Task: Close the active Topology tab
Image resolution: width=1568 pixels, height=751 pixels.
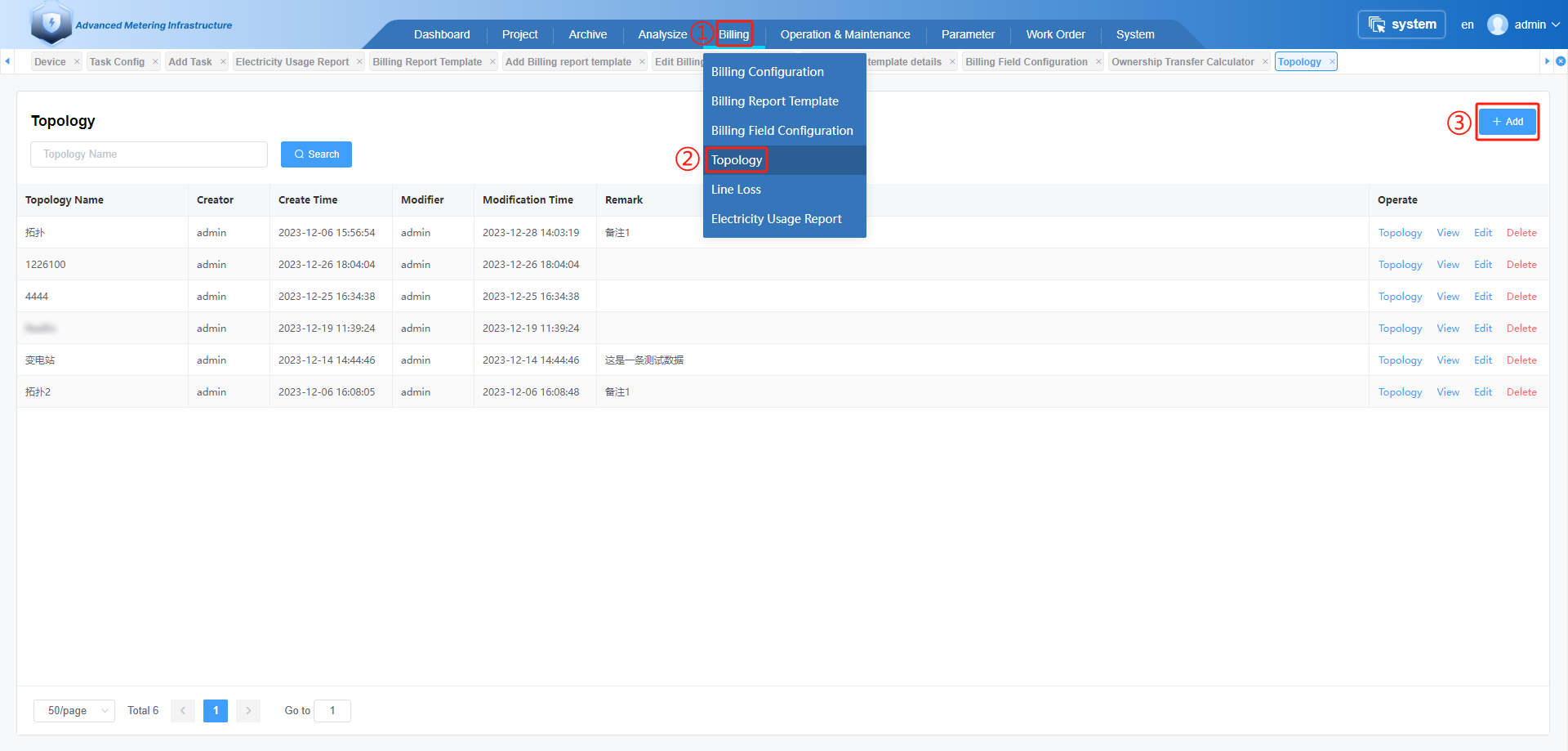Action: (1332, 62)
